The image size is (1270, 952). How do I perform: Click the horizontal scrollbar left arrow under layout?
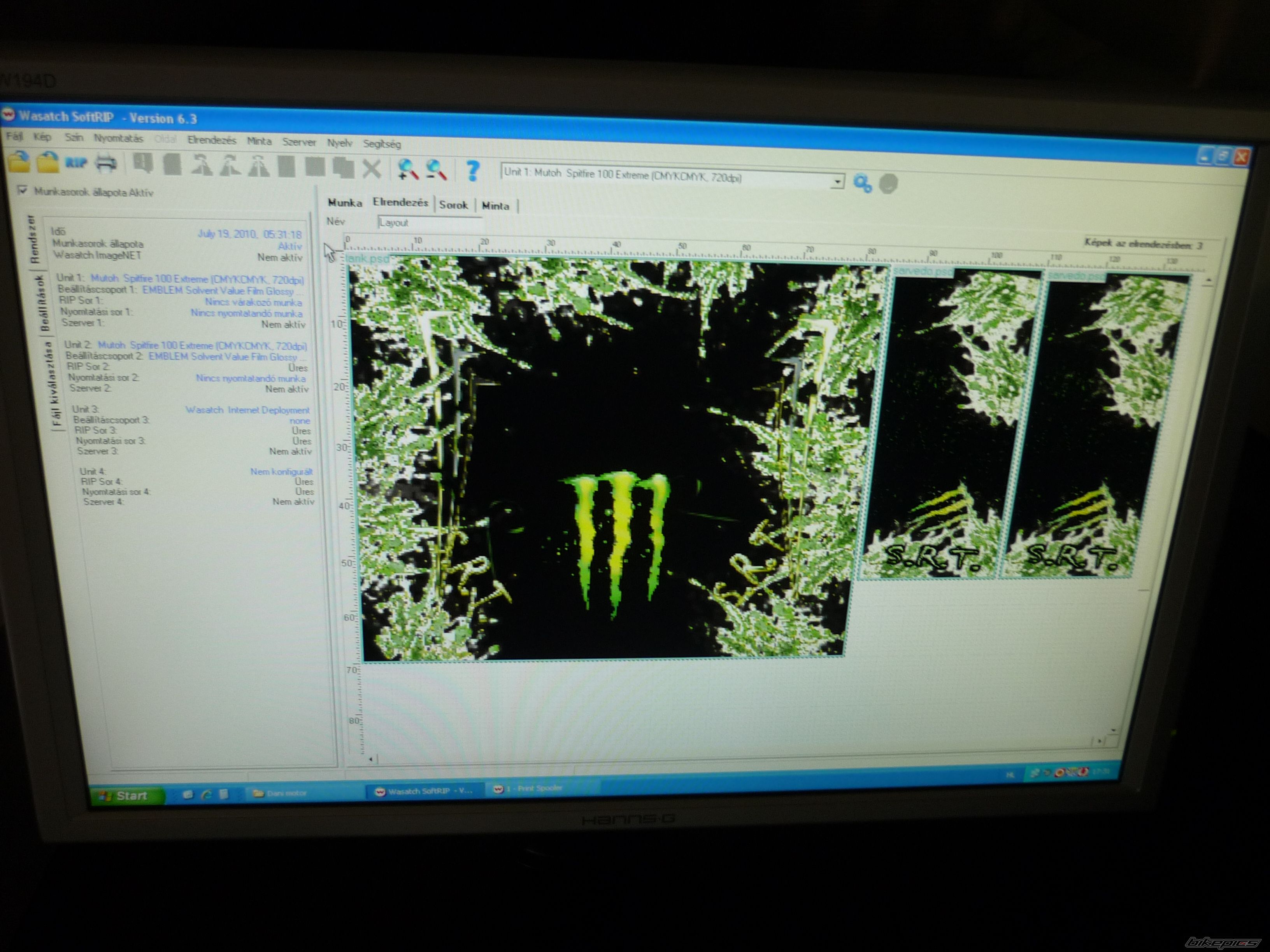click(x=371, y=759)
